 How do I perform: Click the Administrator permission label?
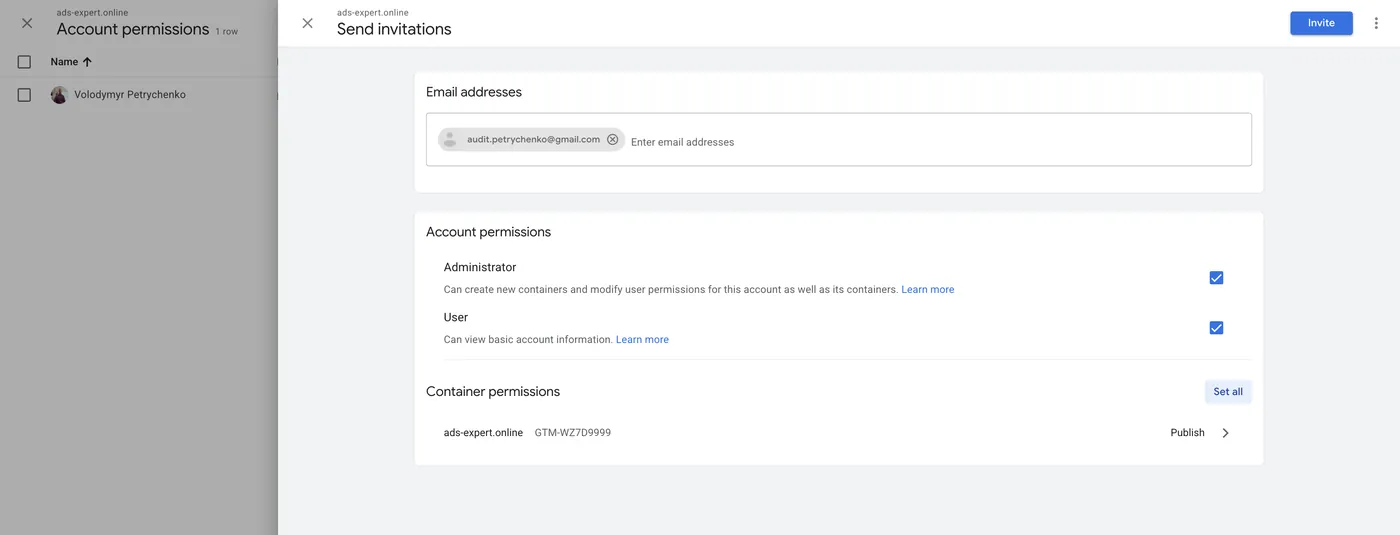[x=480, y=268]
